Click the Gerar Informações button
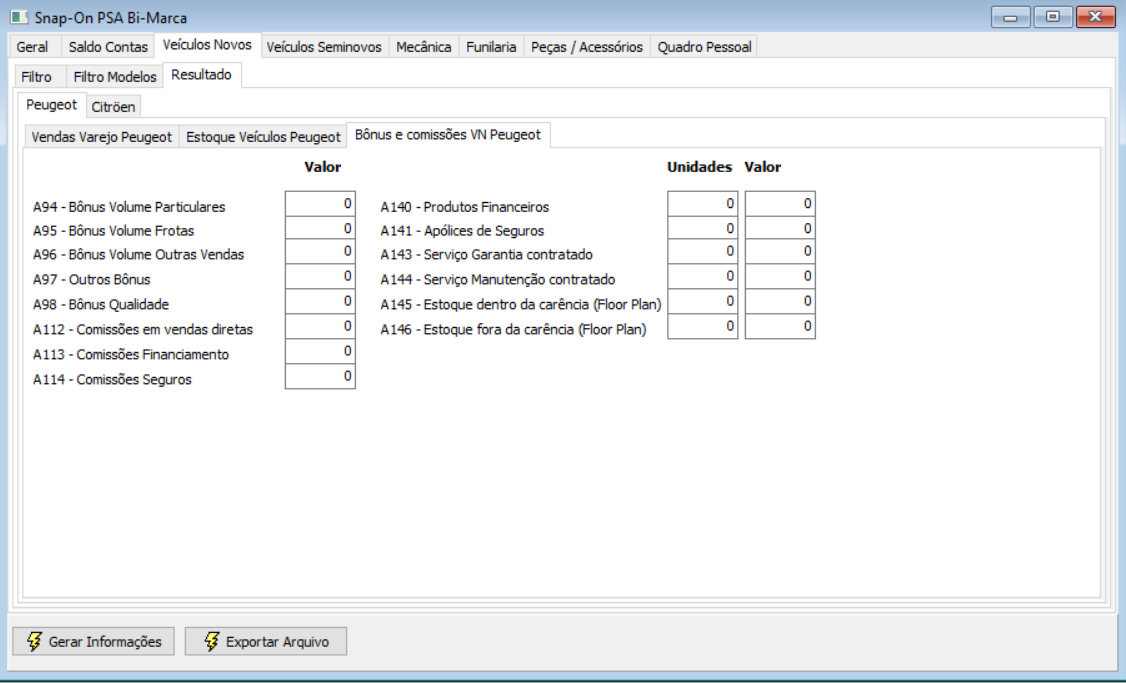1126x683 pixels. 93,641
